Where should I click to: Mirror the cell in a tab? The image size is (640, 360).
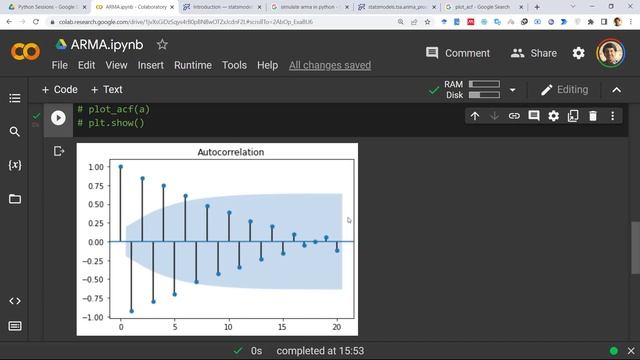(x=573, y=116)
